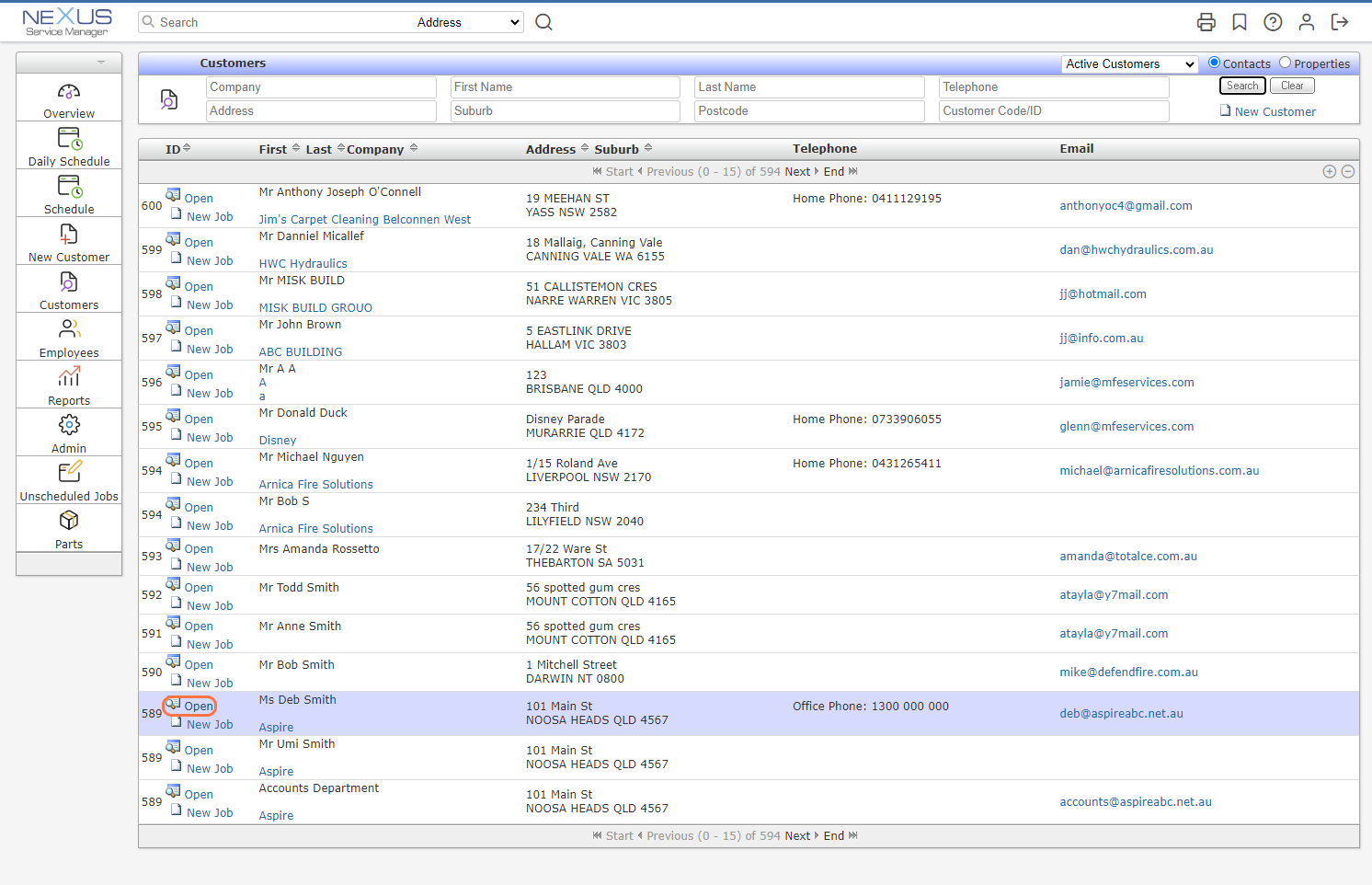
Task: Open help via the question mark icon
Action: 1273,21
